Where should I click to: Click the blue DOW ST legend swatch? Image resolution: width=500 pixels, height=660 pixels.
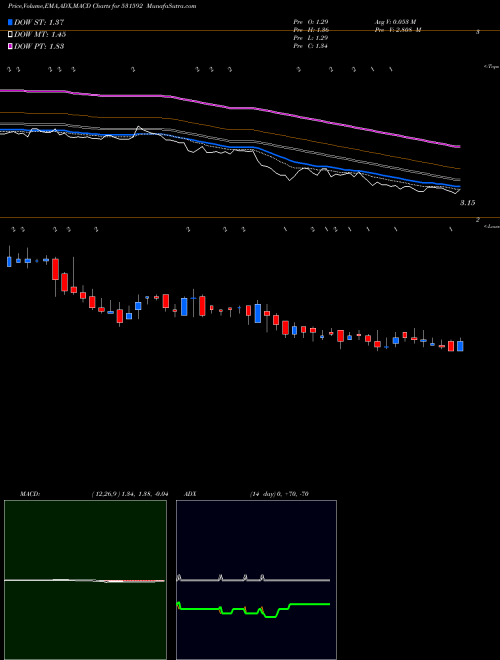point(11,22)
